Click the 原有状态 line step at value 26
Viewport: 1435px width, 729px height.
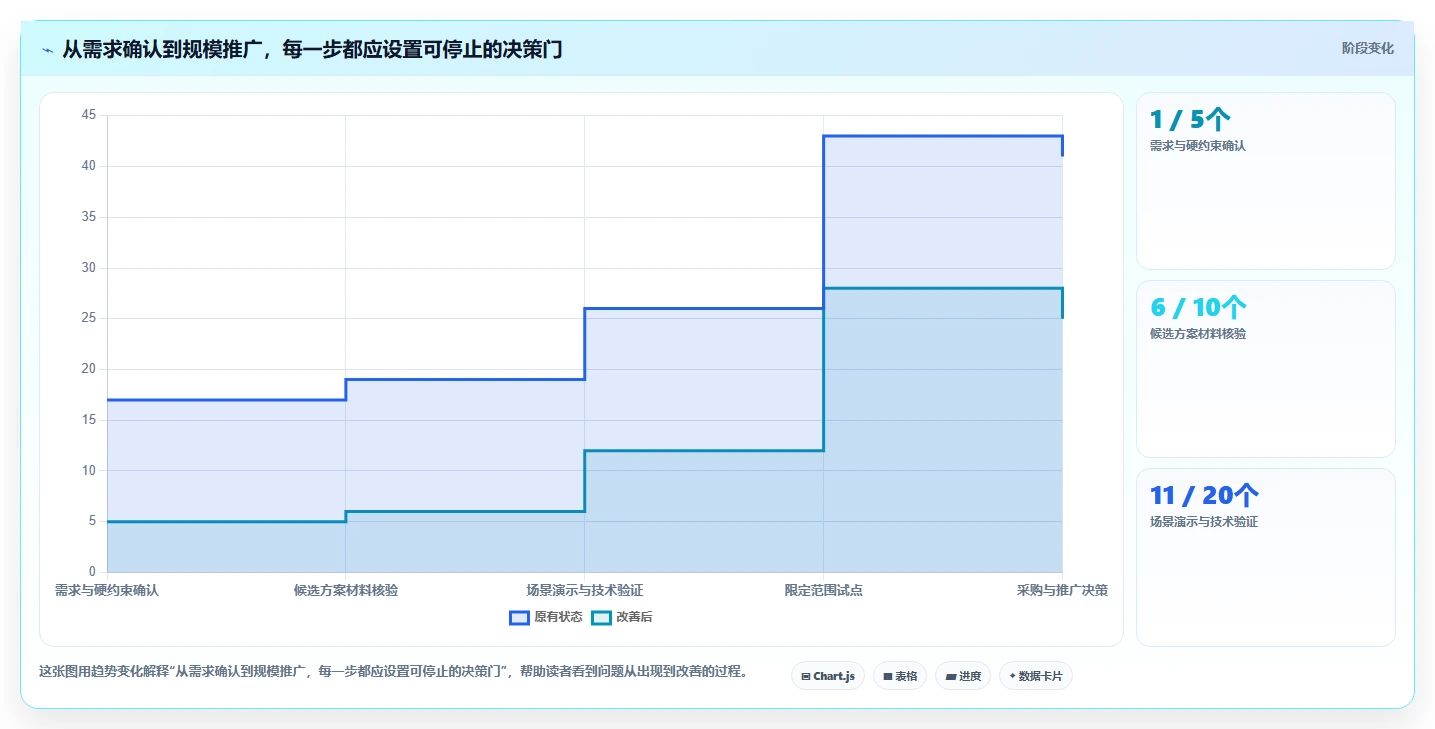click(704, 308)
